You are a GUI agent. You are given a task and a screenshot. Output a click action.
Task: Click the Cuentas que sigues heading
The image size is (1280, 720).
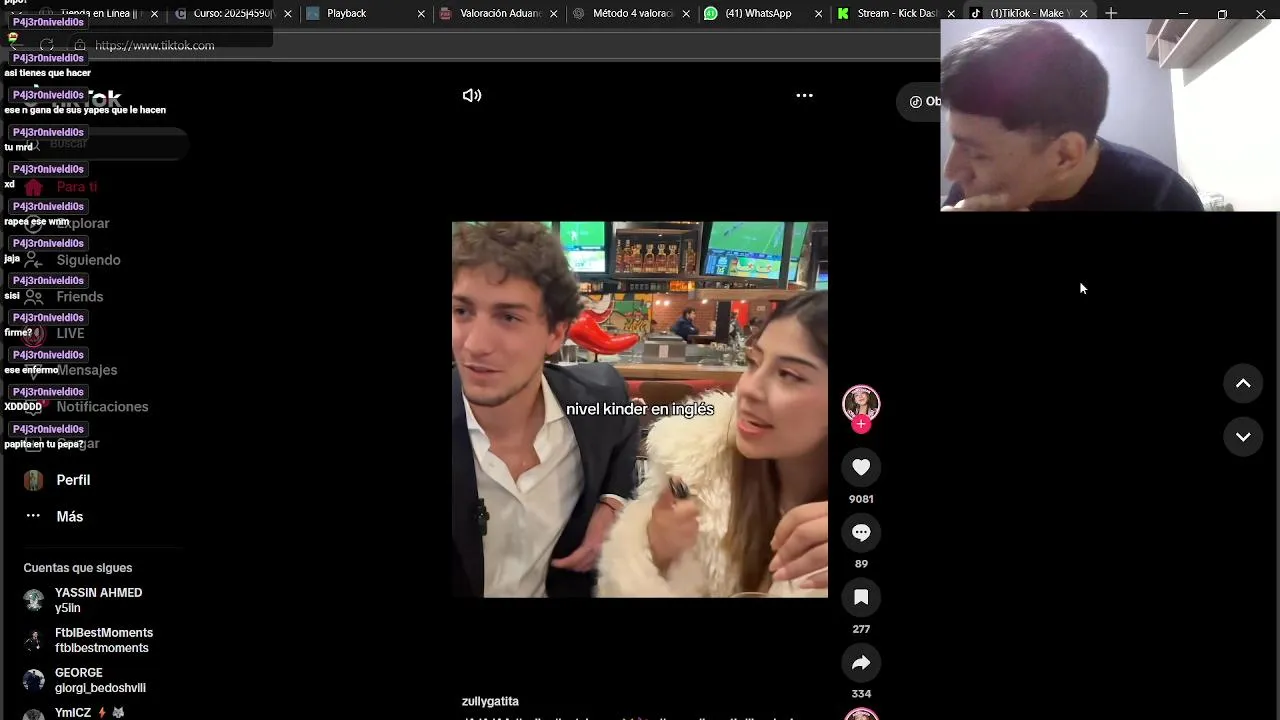78,568
